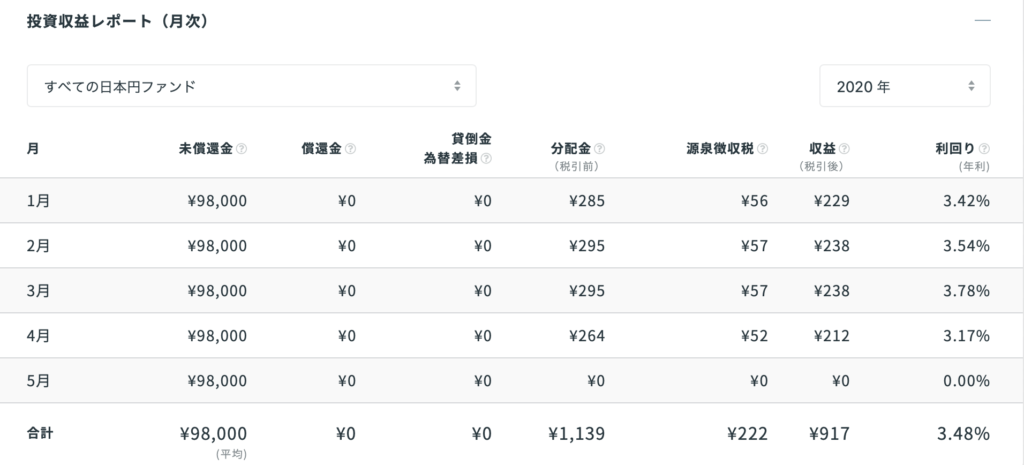Select the 3月 row
The image size is (1024, 465).
pyautogui.click(x=512, y=291)
